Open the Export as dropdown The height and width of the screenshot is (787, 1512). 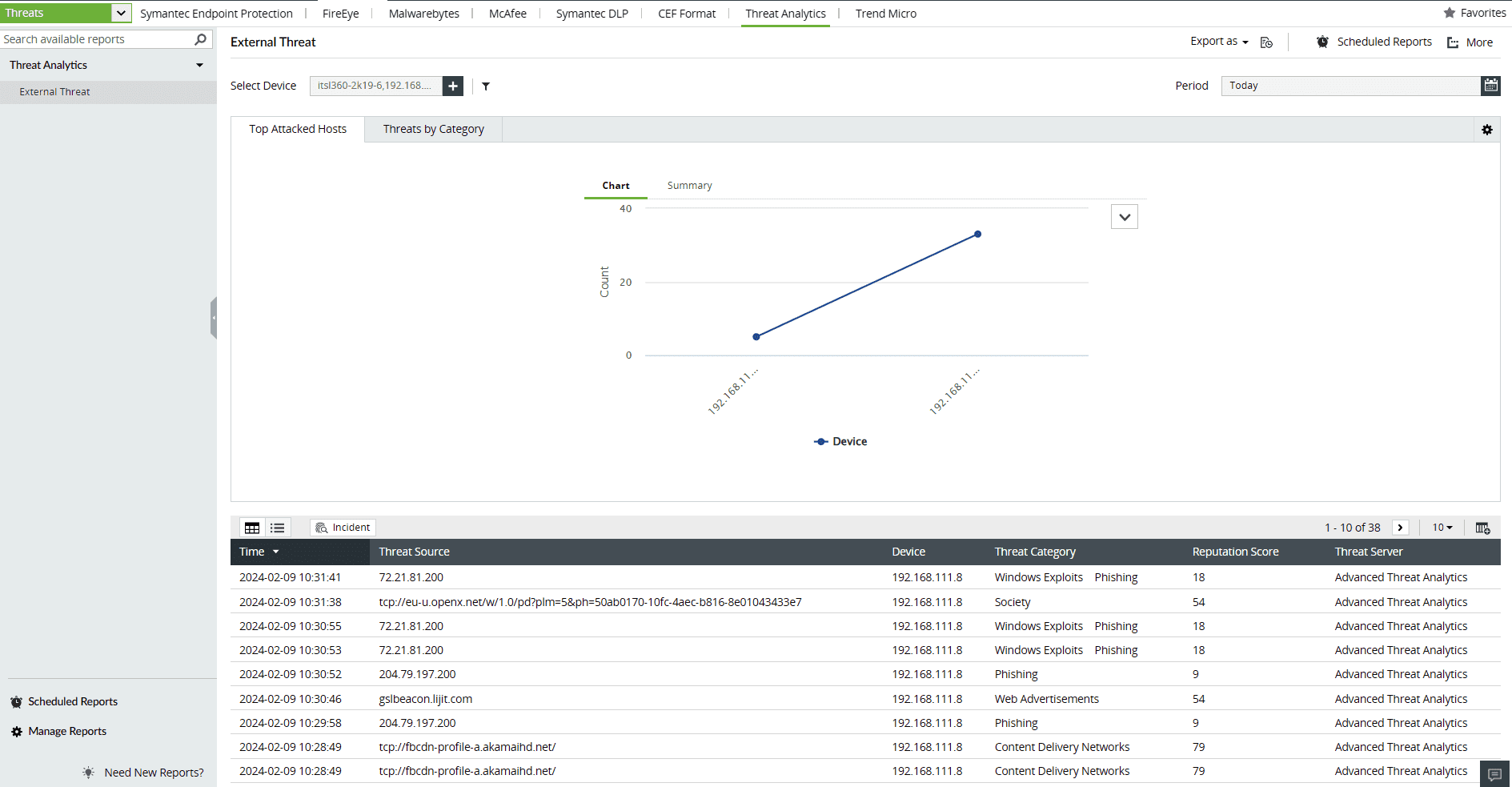[x=1217, y=42]
